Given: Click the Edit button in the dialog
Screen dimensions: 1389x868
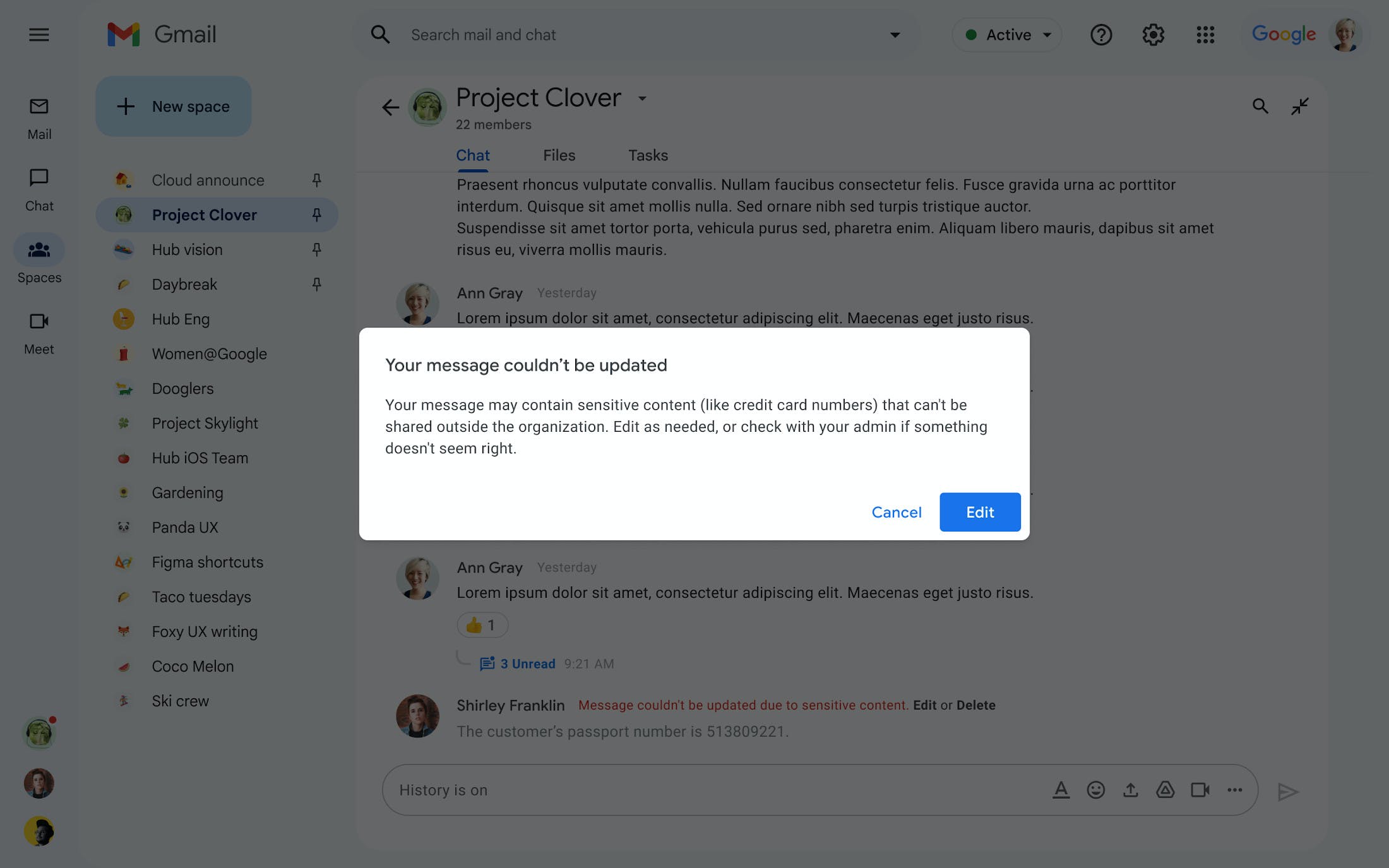Looking at the screenshot, I should coord(980,512).
